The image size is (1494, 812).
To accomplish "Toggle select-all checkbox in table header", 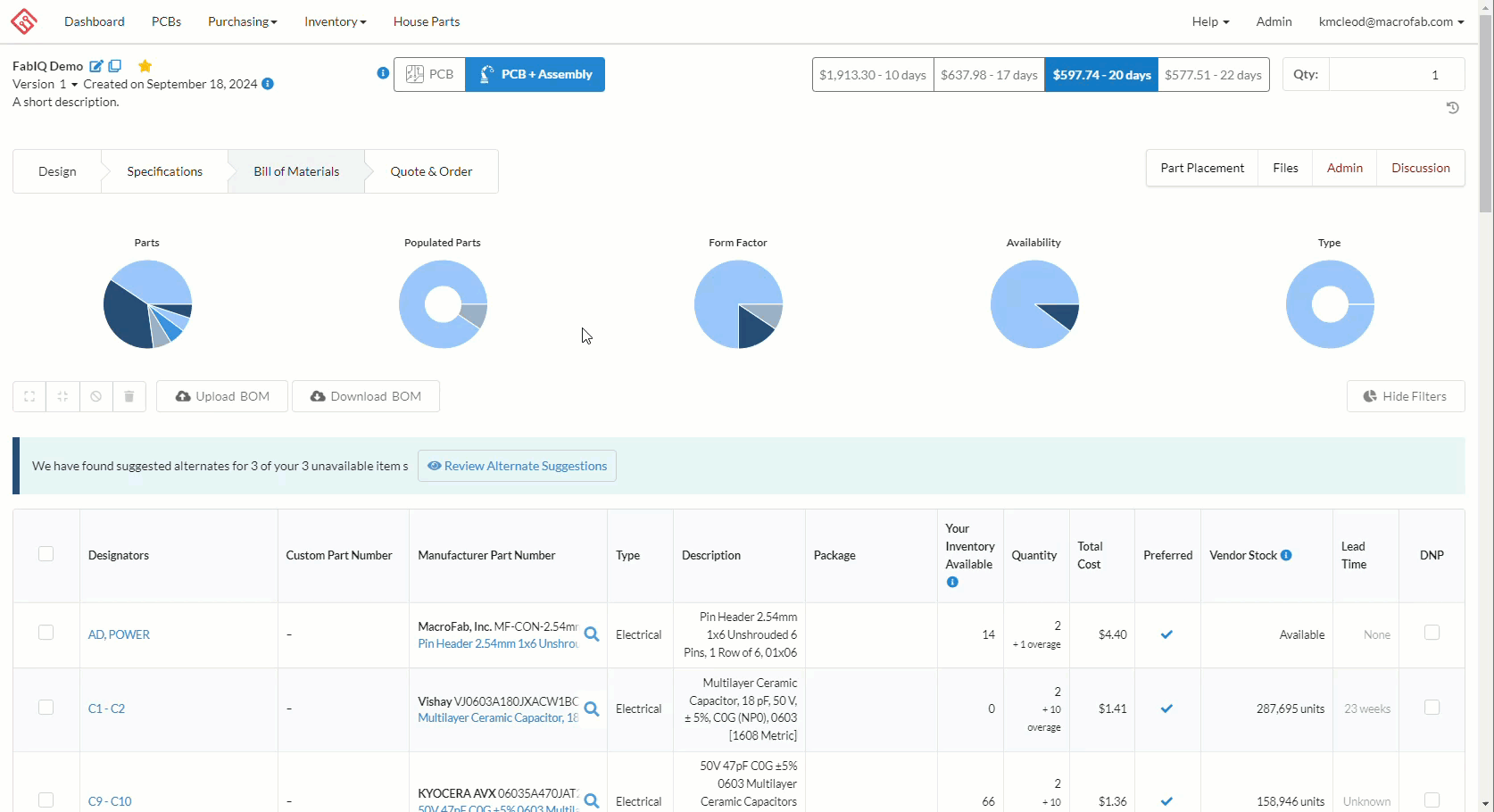I will (46, 554).
